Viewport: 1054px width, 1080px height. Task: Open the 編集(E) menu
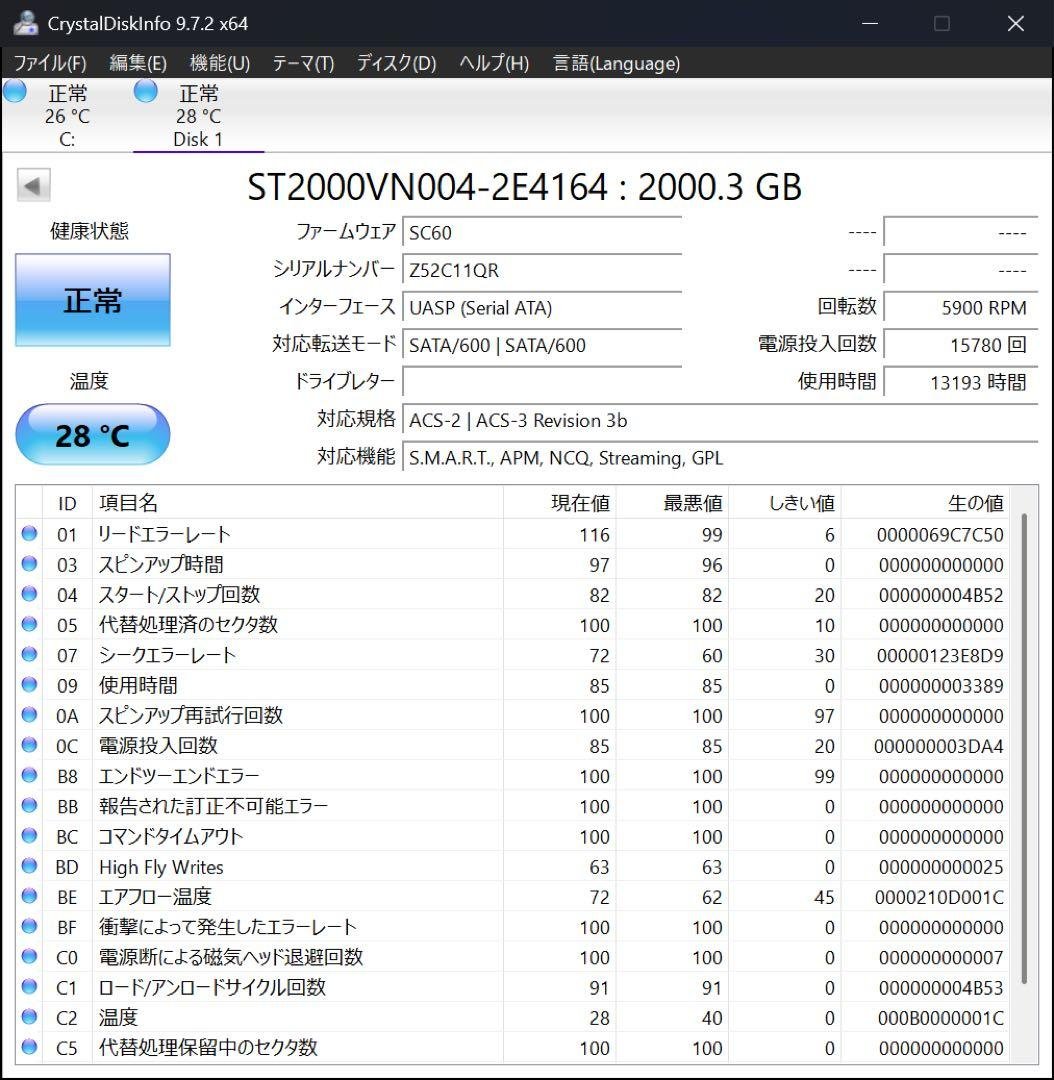(x=138, y=63)
